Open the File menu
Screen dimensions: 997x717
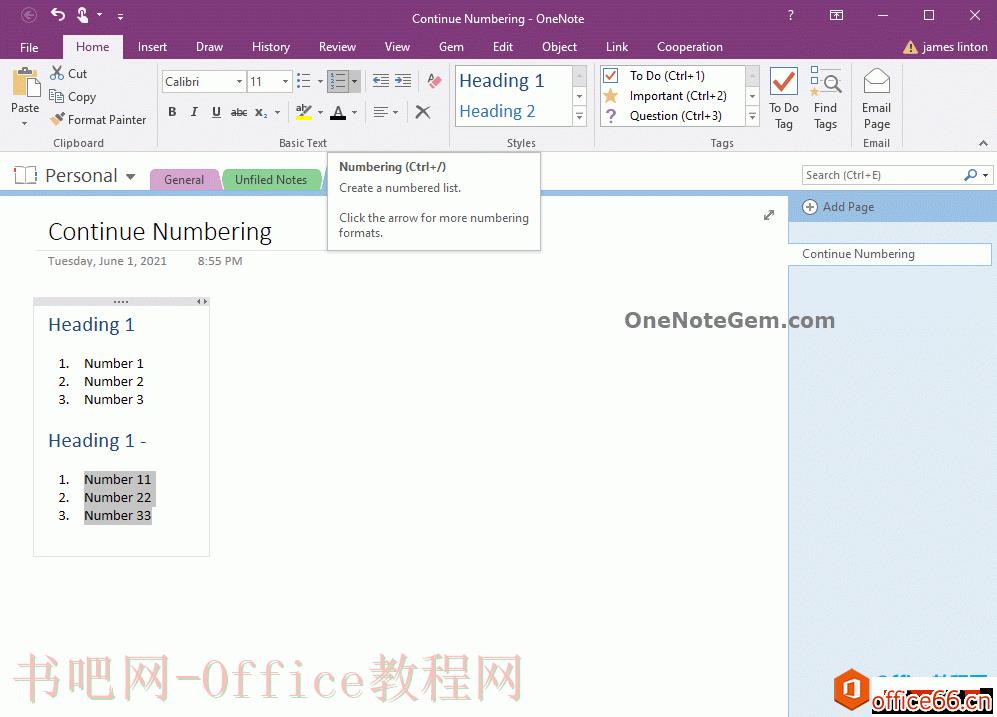[29, 47]
